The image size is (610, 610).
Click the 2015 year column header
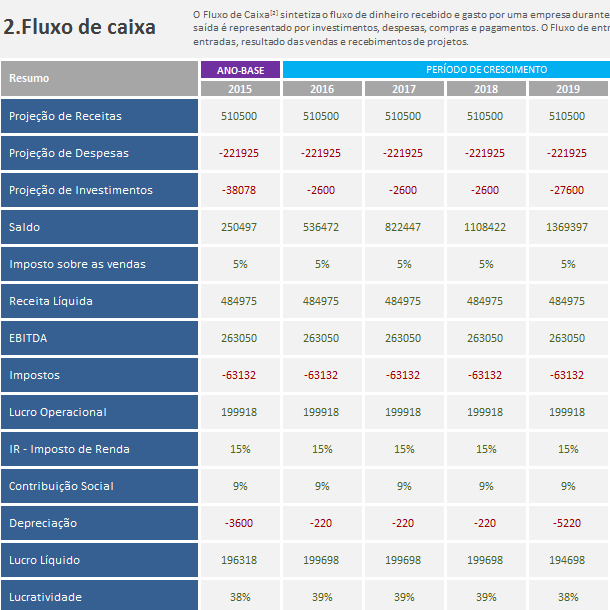pos(240,89)
